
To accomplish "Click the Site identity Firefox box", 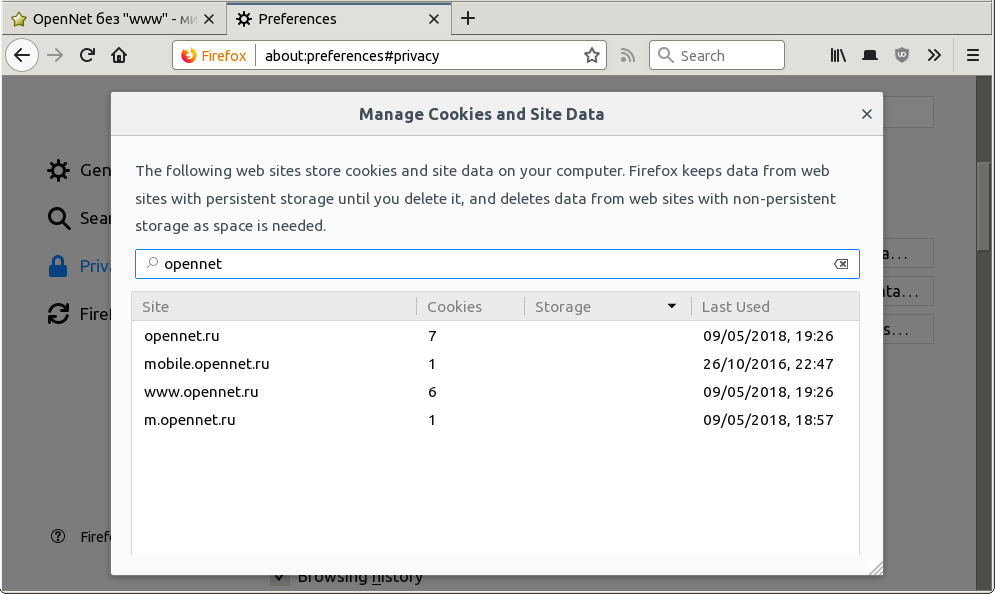I will pos(214,56).
